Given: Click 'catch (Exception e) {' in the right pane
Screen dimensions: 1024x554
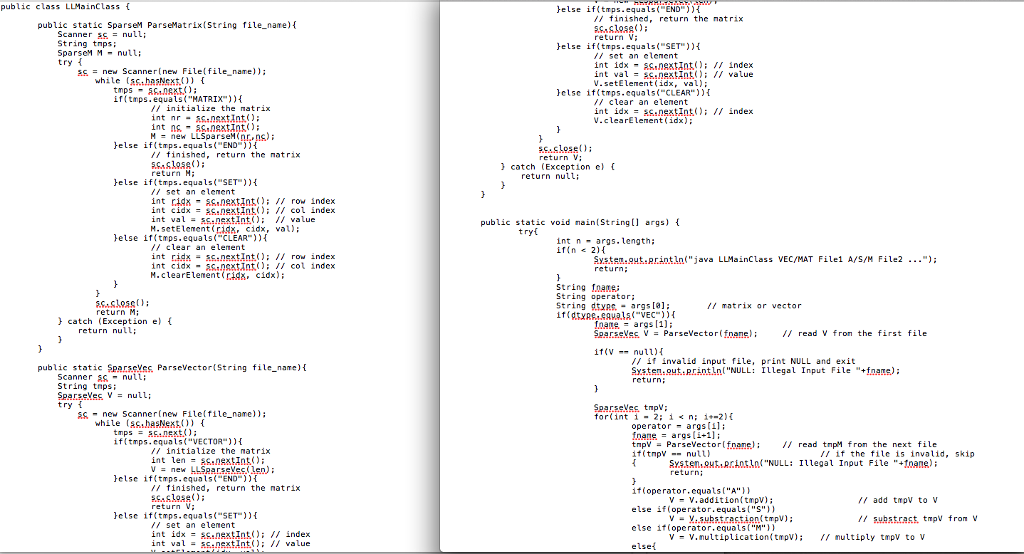Looking at the screenshot, I should pyautogui.click(x=562, y=167).
